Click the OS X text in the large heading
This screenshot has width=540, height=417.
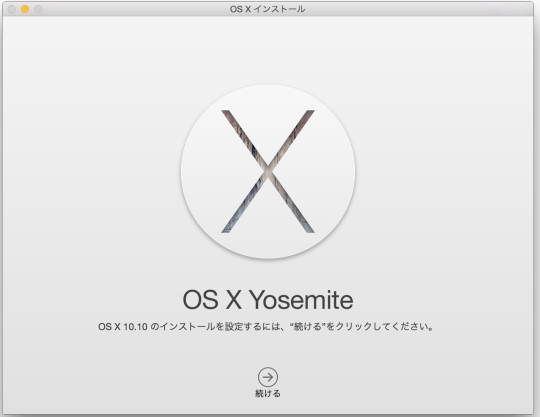(x=212, y=300)
